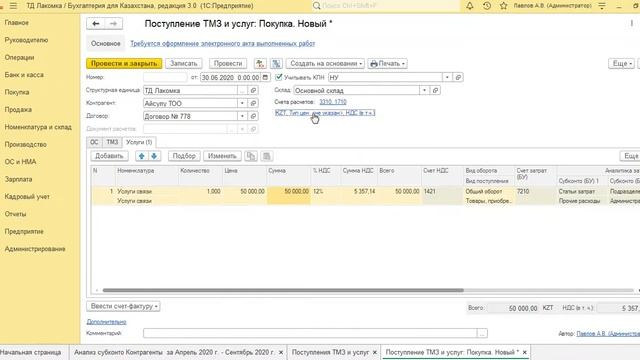The width and height of the screenshot is (640, 360).
Task: Open top Еще menu of document
Action: (622, 64)
